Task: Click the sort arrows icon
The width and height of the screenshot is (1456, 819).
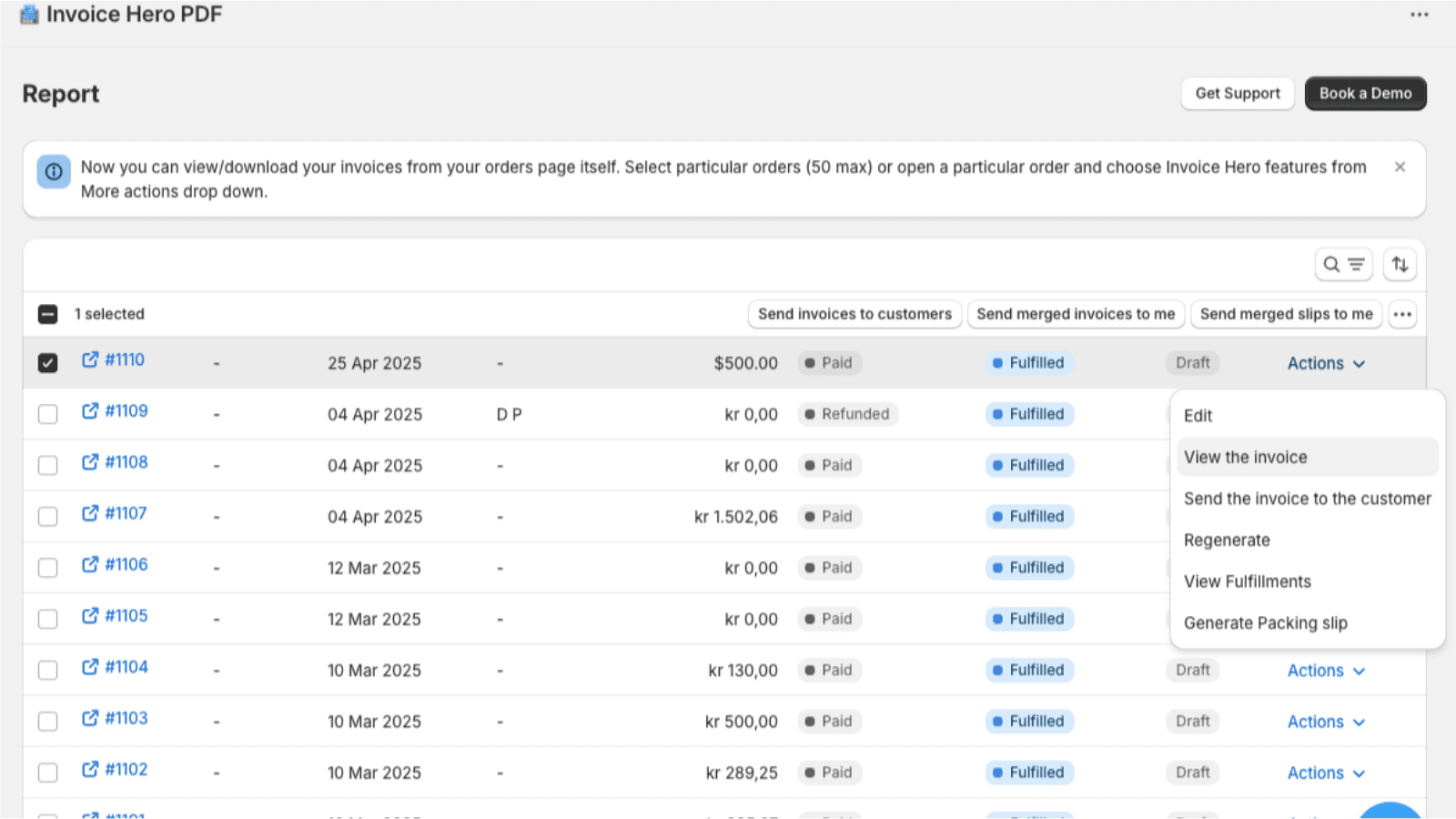Action: pyautogui.click(x=1400, y=264)
